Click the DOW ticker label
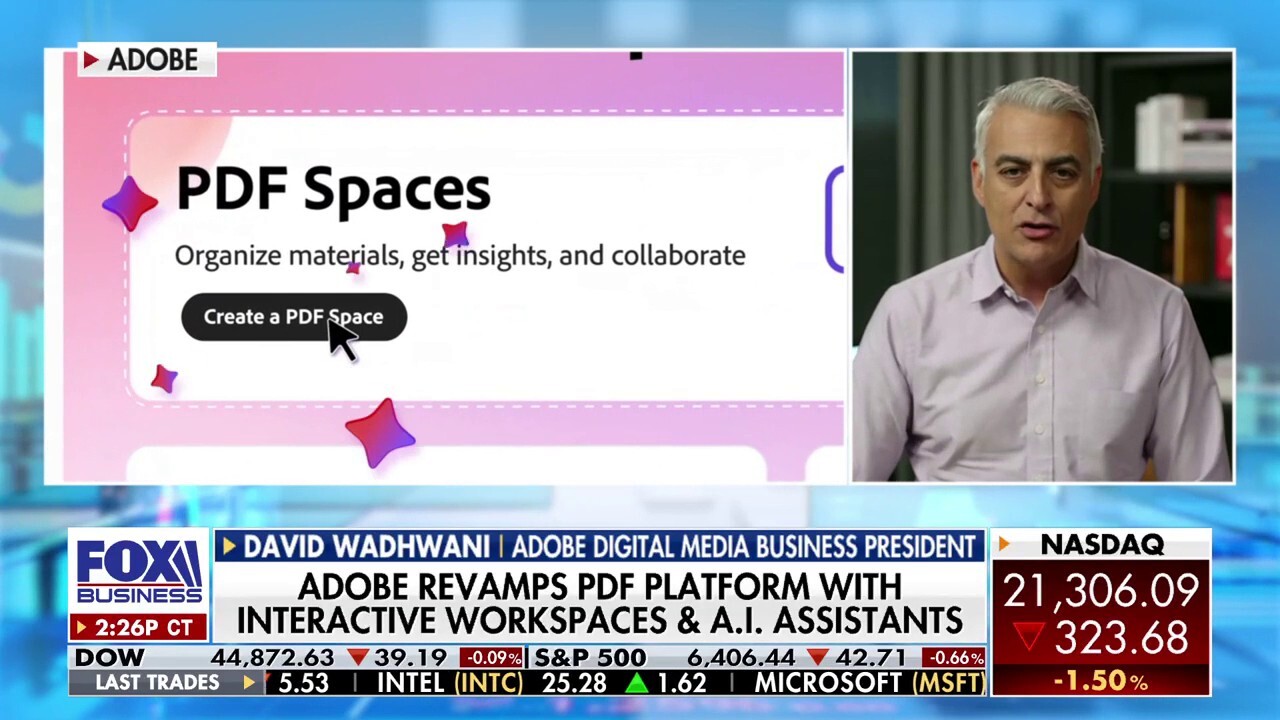 coord(110,658)
